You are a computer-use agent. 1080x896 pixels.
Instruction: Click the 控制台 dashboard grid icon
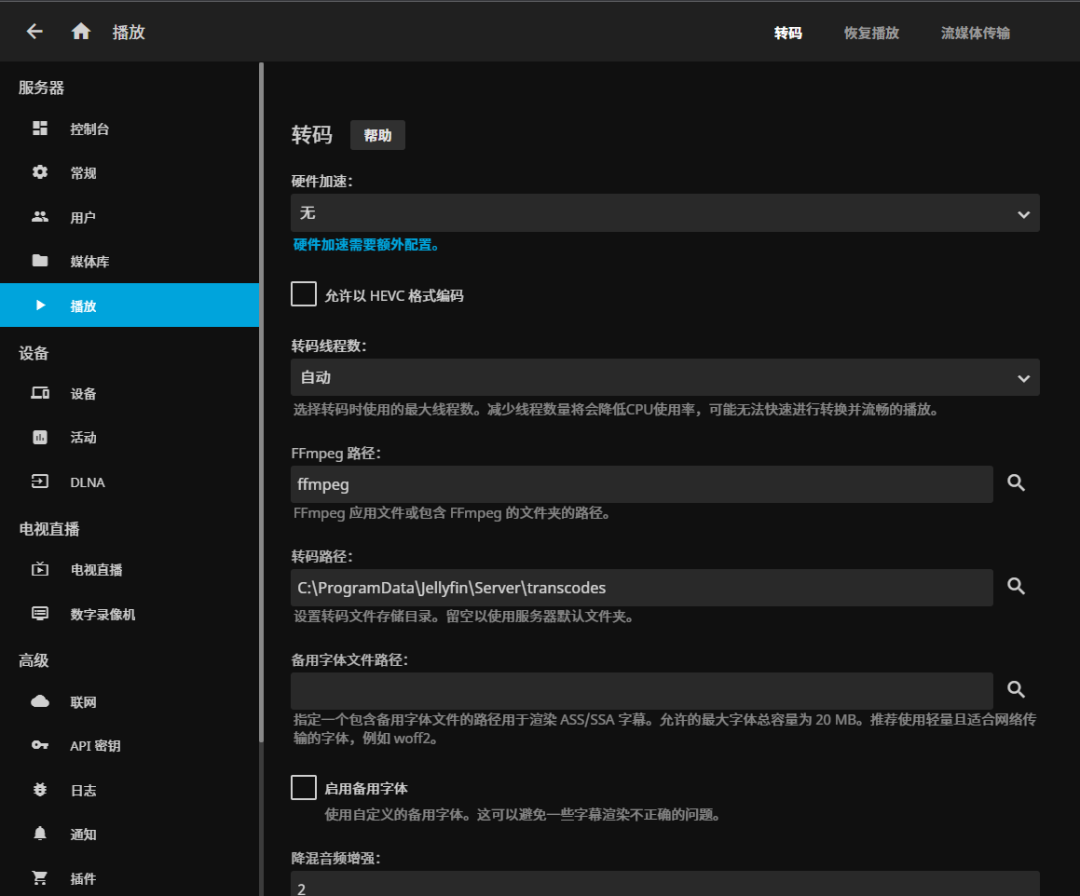(40, 129)
